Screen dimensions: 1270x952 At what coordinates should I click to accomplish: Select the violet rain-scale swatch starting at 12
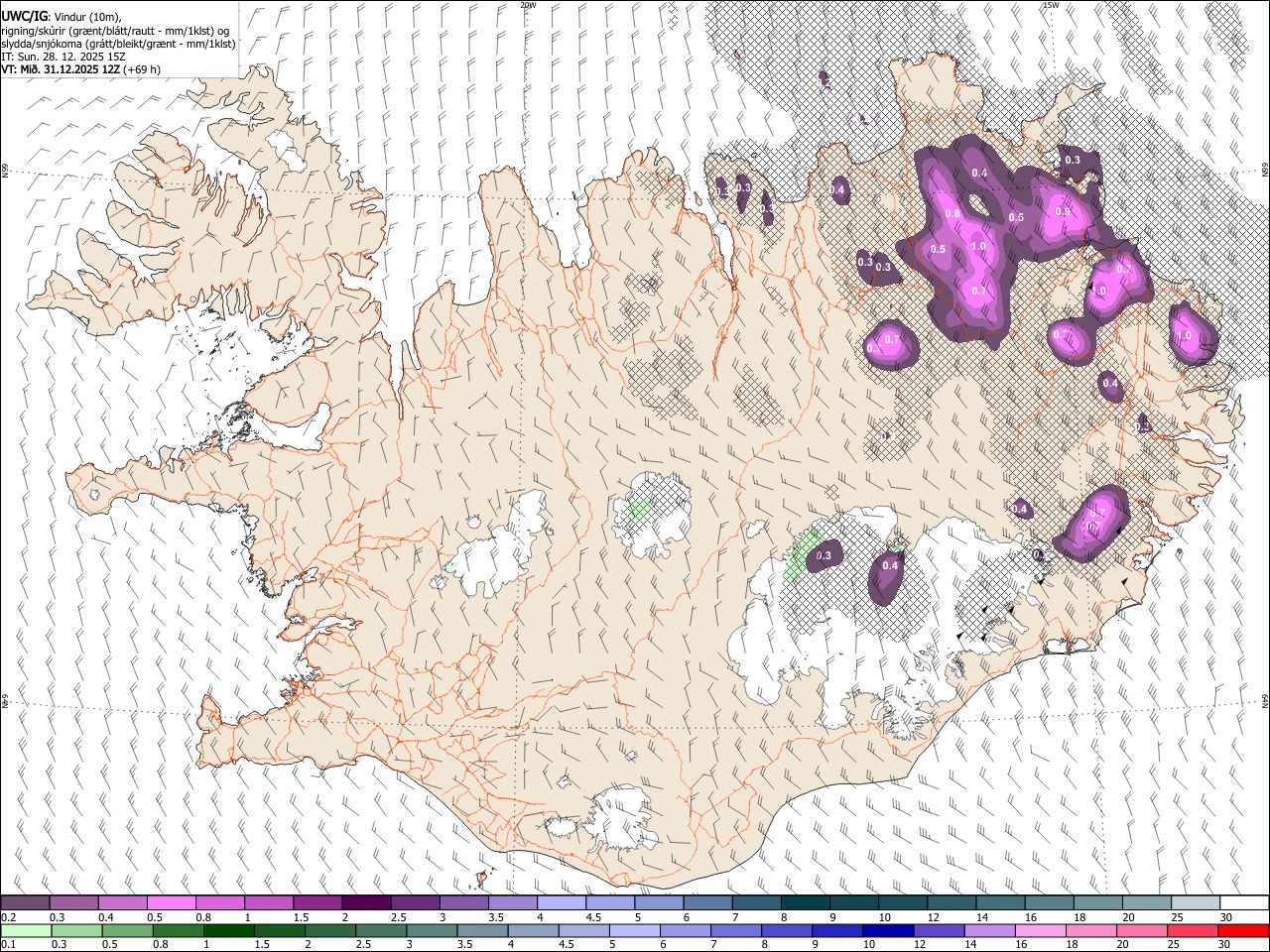[x=939, y=930]
